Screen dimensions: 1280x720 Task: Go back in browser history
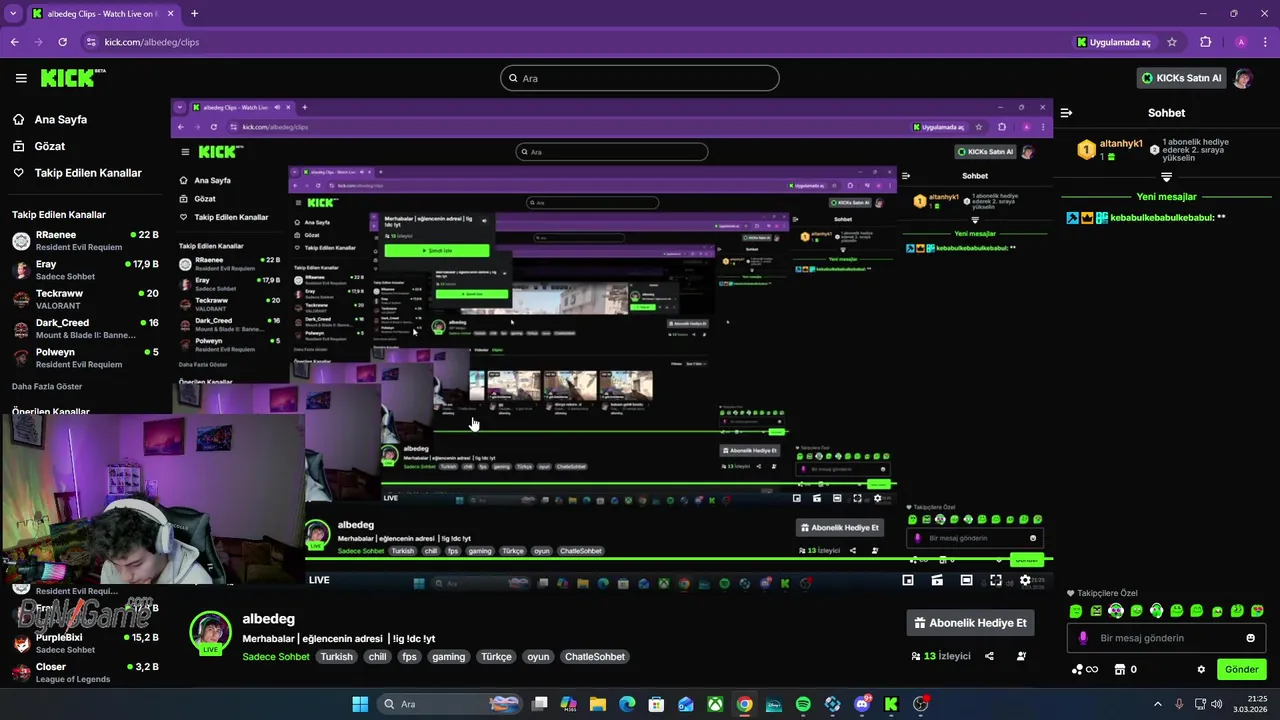[x=14, y=42]
